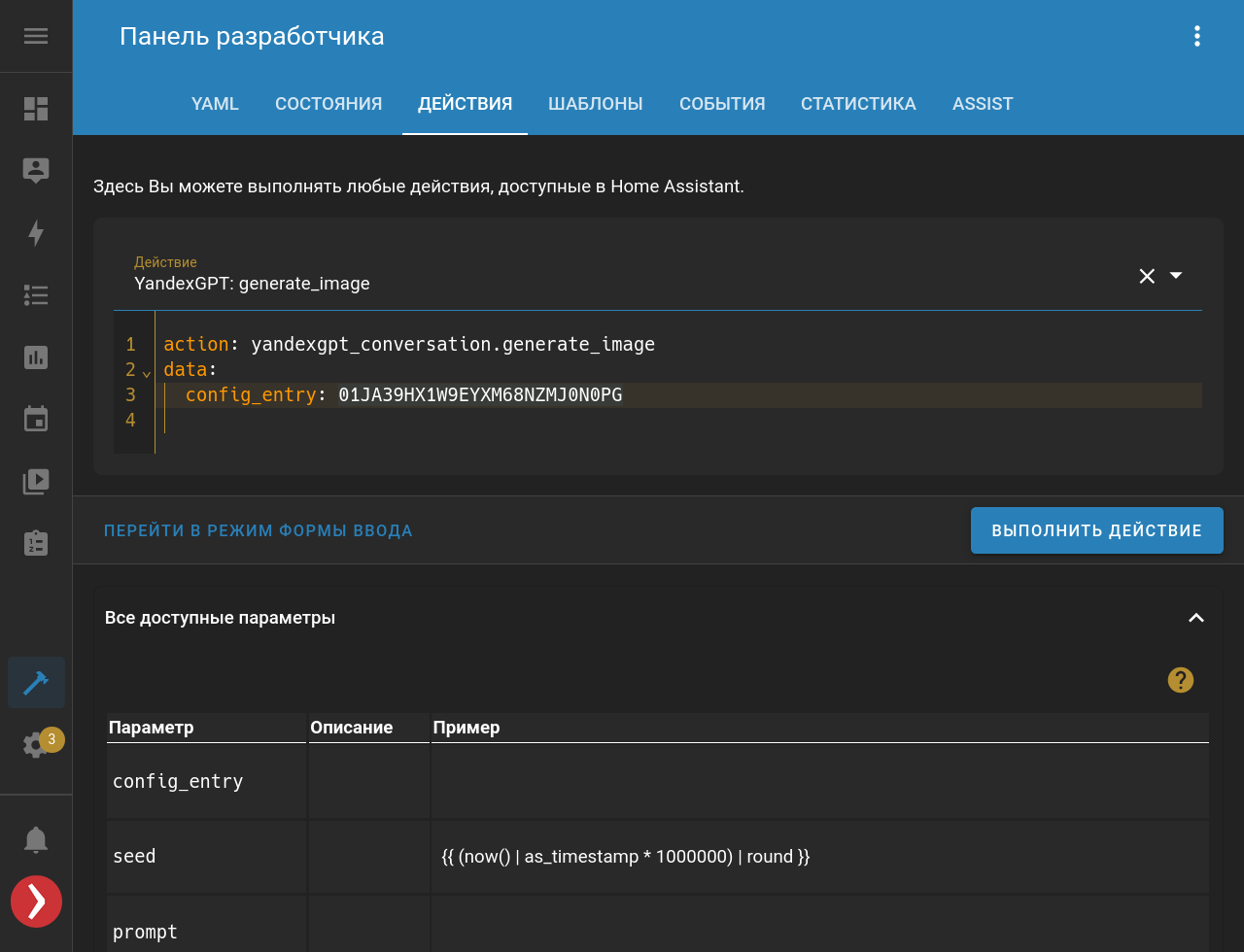Screen dimensions: 1244x952
Task: Collapse the all available parameters section
Action: point(1196,618)
